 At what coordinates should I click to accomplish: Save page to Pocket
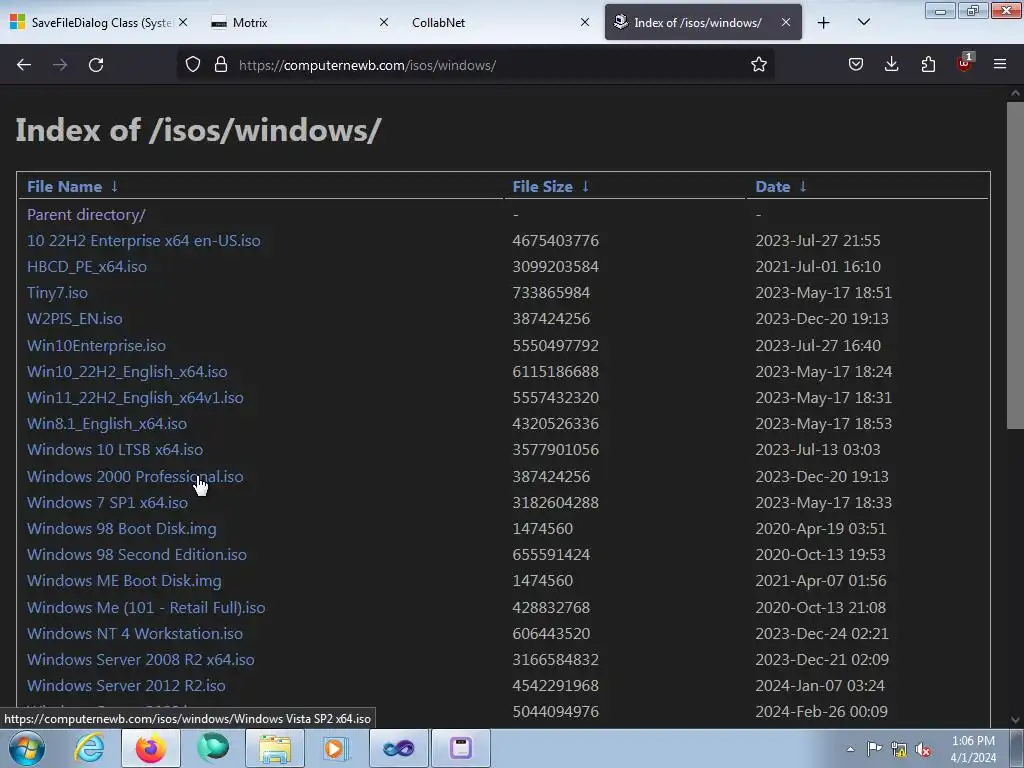[x=856, y=64]
